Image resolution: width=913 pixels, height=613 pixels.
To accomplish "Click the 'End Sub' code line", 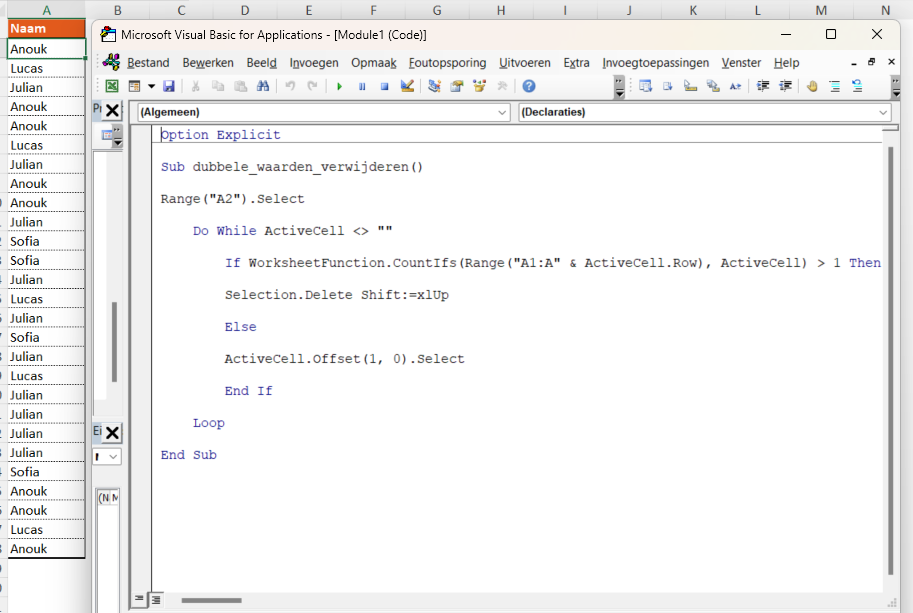I will [189, 455].
